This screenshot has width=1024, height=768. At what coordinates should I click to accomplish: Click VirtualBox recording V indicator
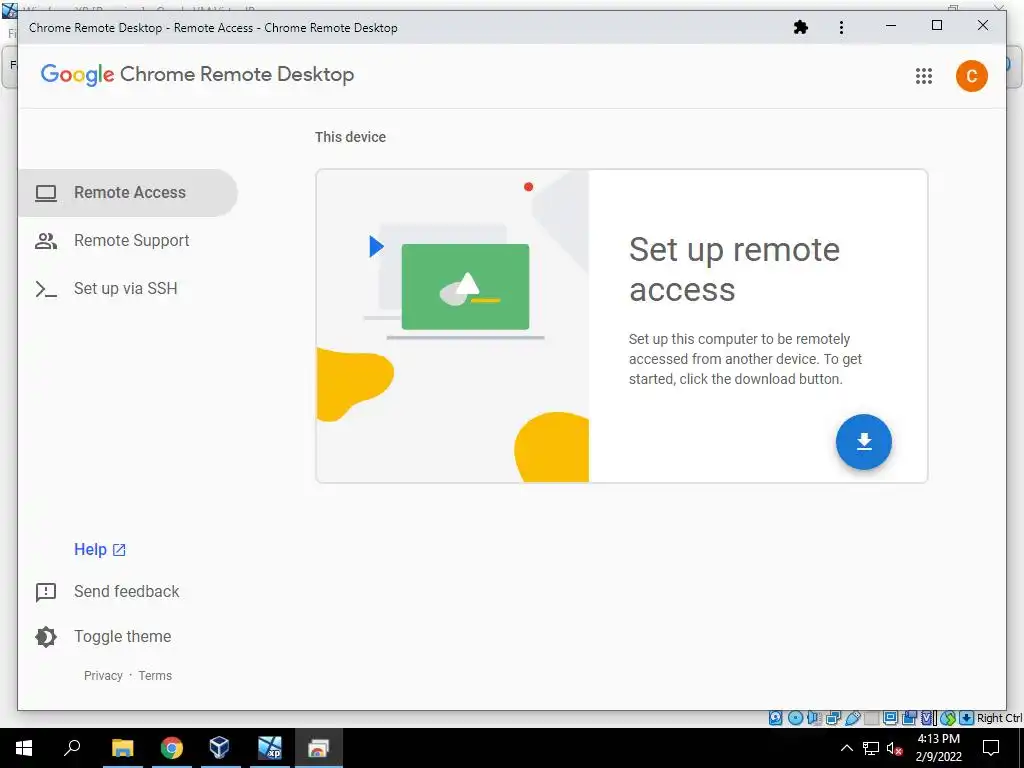pos(928,718)
